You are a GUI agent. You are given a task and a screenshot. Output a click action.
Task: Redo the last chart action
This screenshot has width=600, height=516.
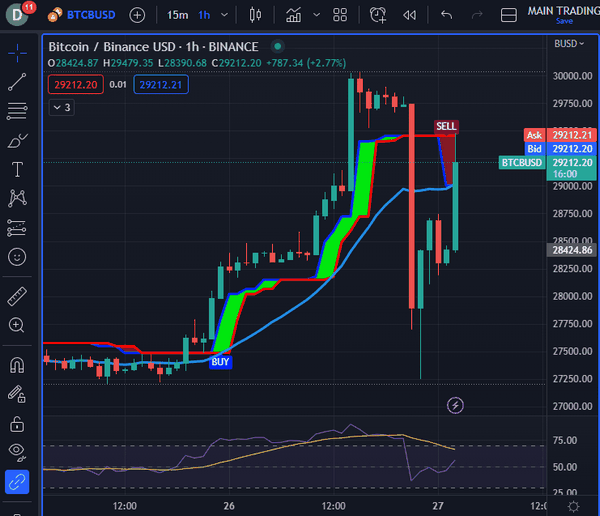477,15
